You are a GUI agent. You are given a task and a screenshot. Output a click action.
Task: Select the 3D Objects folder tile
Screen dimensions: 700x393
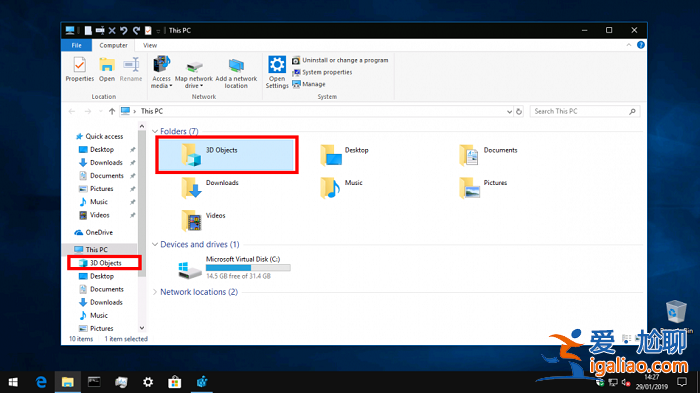227,155
